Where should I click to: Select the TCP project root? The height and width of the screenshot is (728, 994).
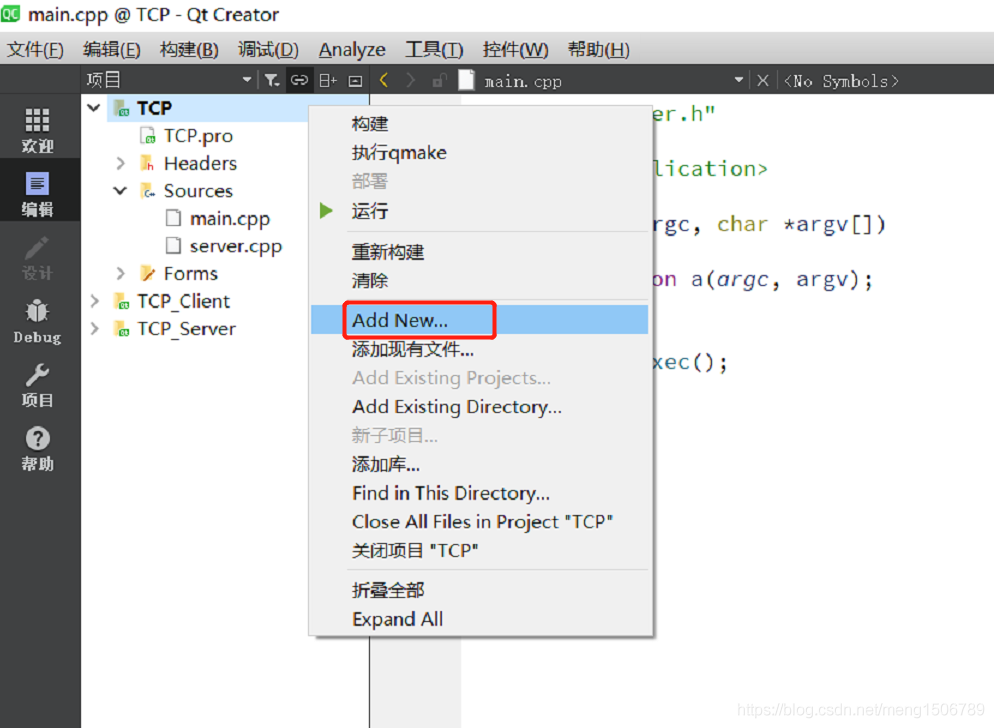coord(154,108)
